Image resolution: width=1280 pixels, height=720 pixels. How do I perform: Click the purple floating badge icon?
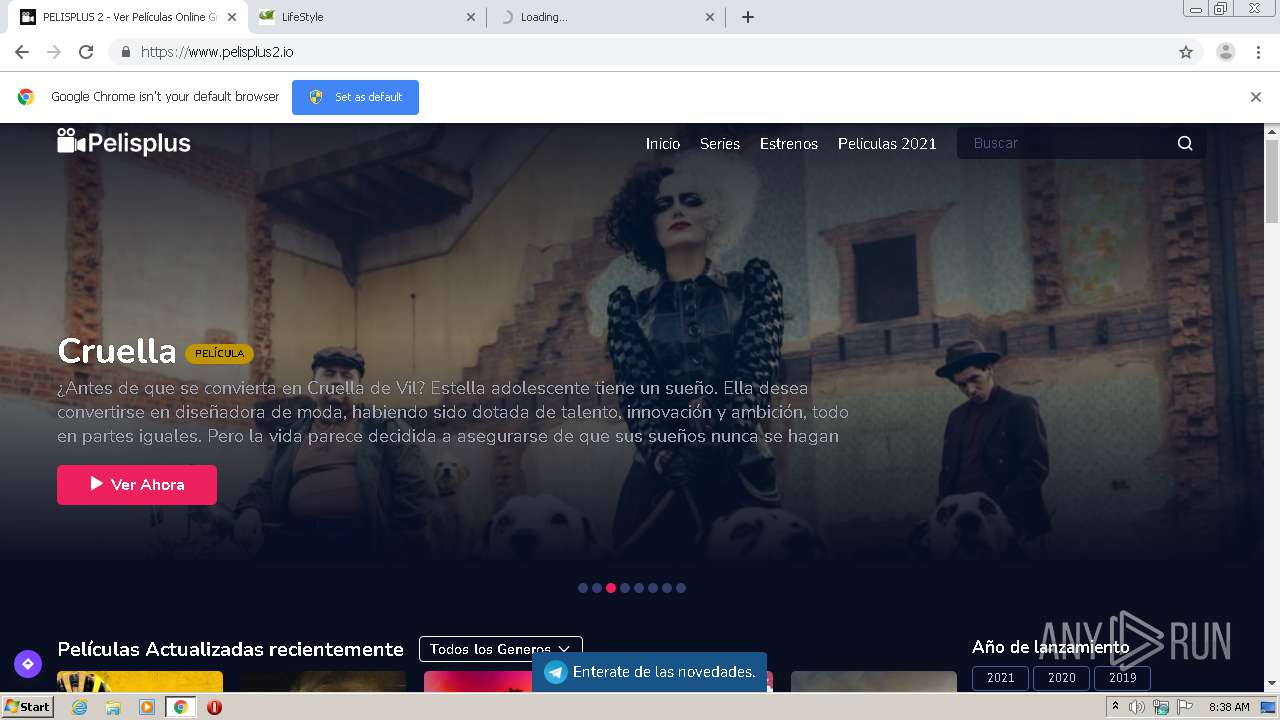point(28,663)
